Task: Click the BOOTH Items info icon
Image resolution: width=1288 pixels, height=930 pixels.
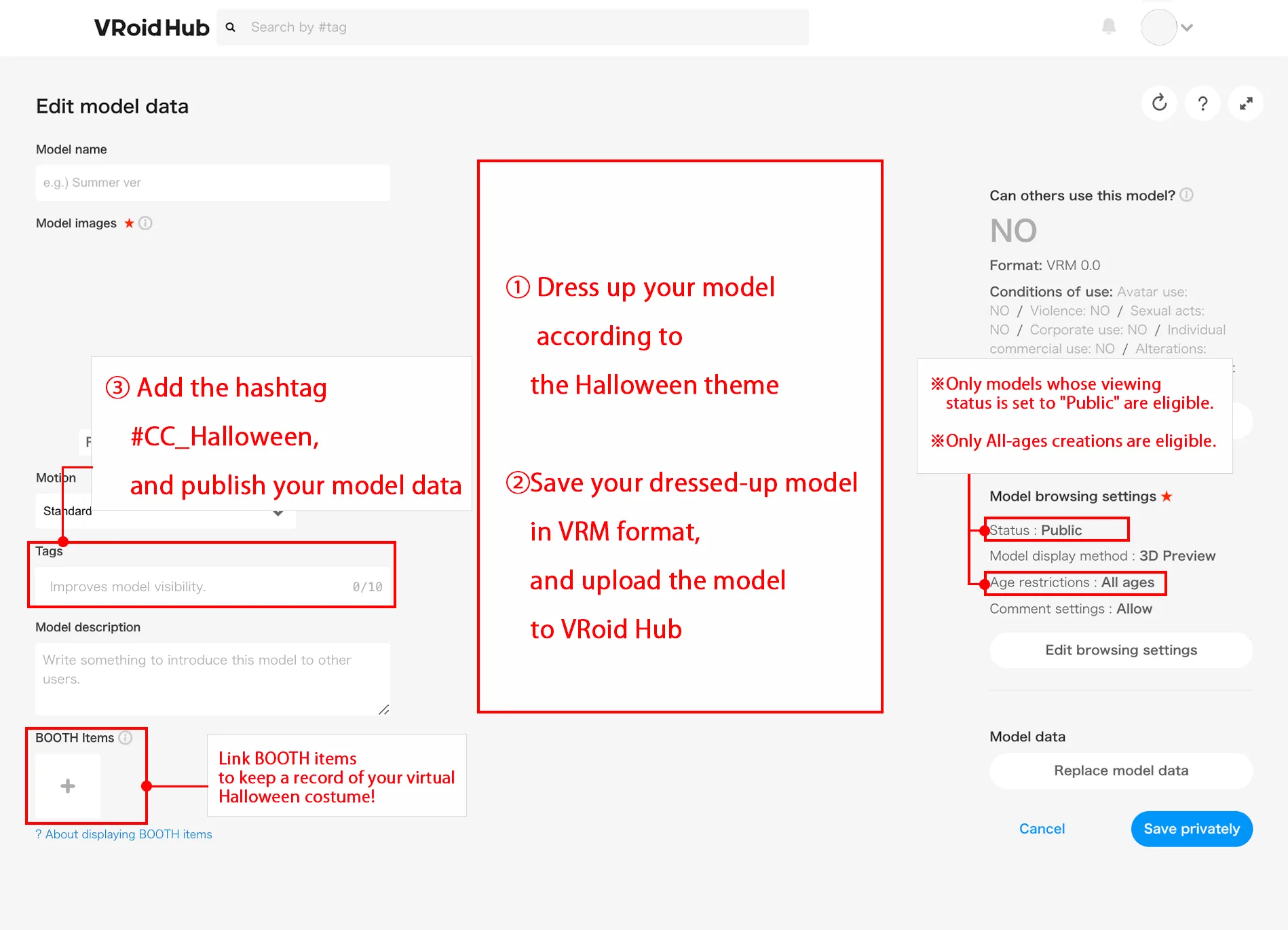Action: click(x=126, y=738)
